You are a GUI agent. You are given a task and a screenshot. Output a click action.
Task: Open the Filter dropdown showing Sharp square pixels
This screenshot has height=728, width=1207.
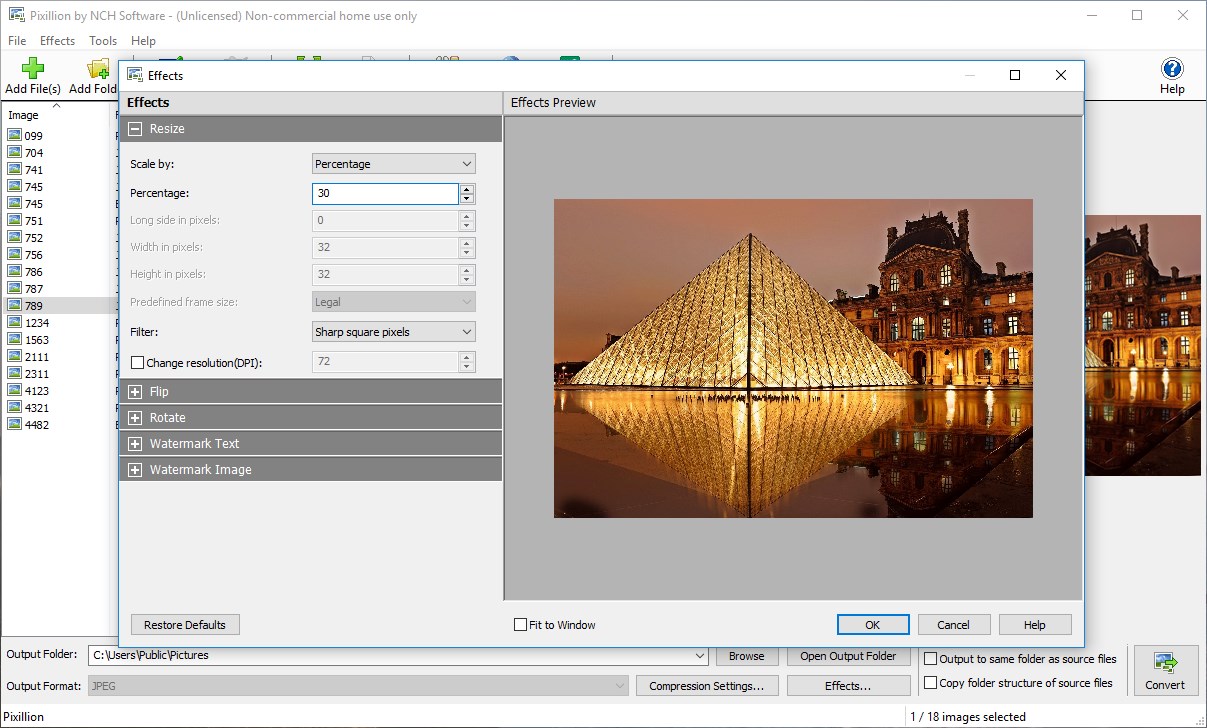coord(393,331)
